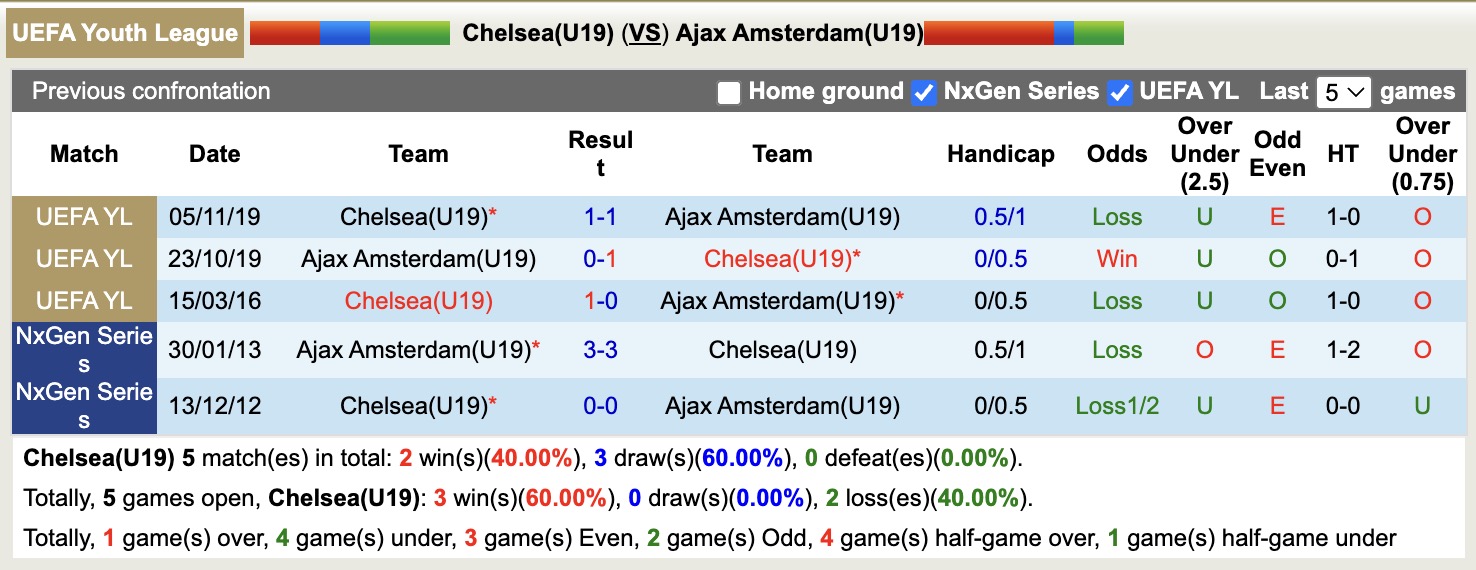Uncheck the NxGen Series filter
Screen dimensions: 1476x570
click(x=924, y=93)
